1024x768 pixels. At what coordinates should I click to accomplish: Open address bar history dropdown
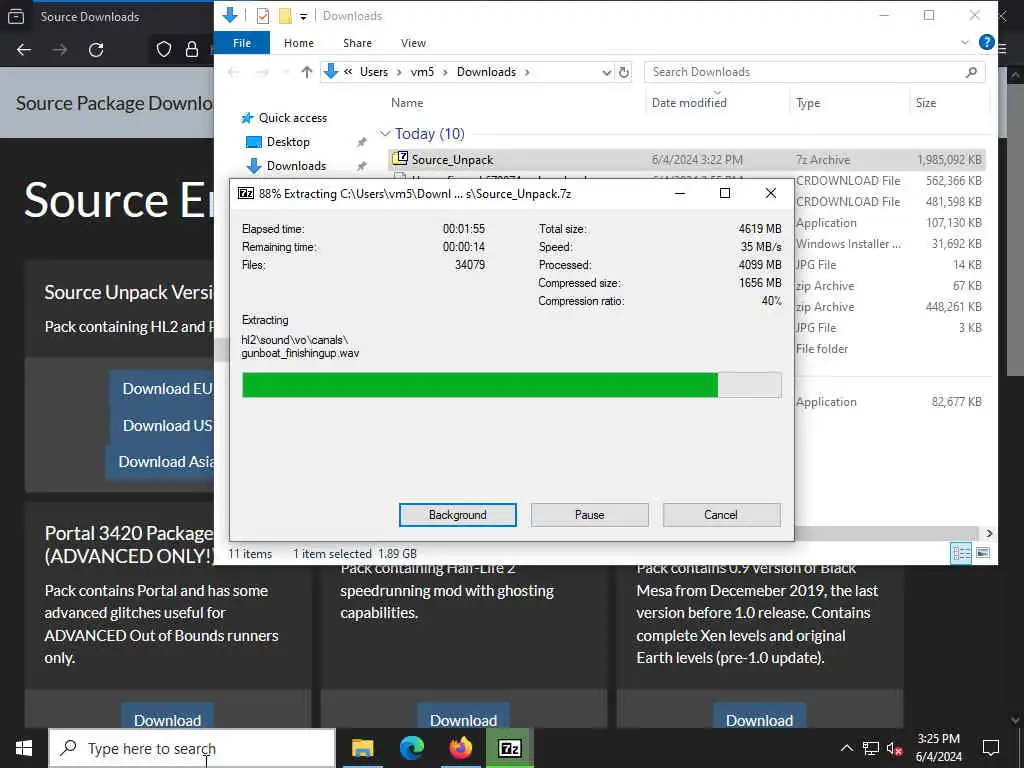606,72
